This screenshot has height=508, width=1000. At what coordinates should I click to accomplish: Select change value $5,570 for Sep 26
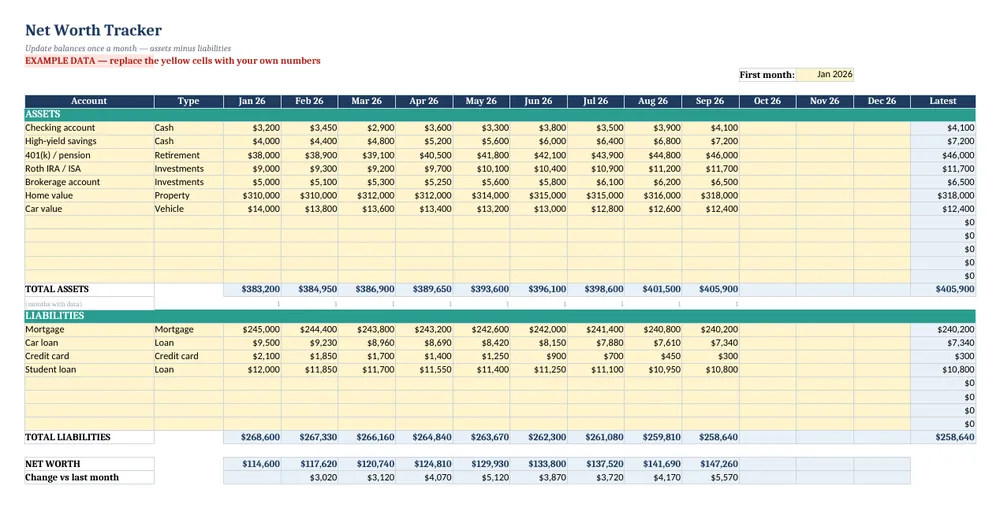click(710, 477)
